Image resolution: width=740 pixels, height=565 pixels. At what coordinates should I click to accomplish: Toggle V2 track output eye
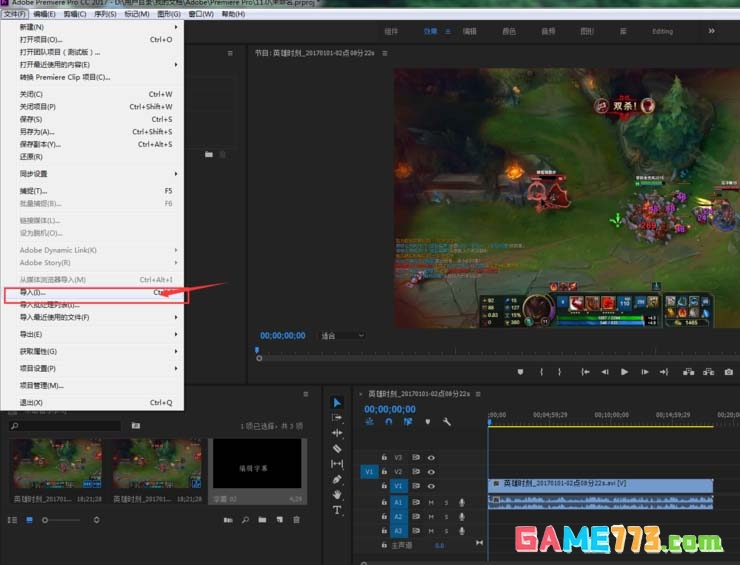[431, 472]
